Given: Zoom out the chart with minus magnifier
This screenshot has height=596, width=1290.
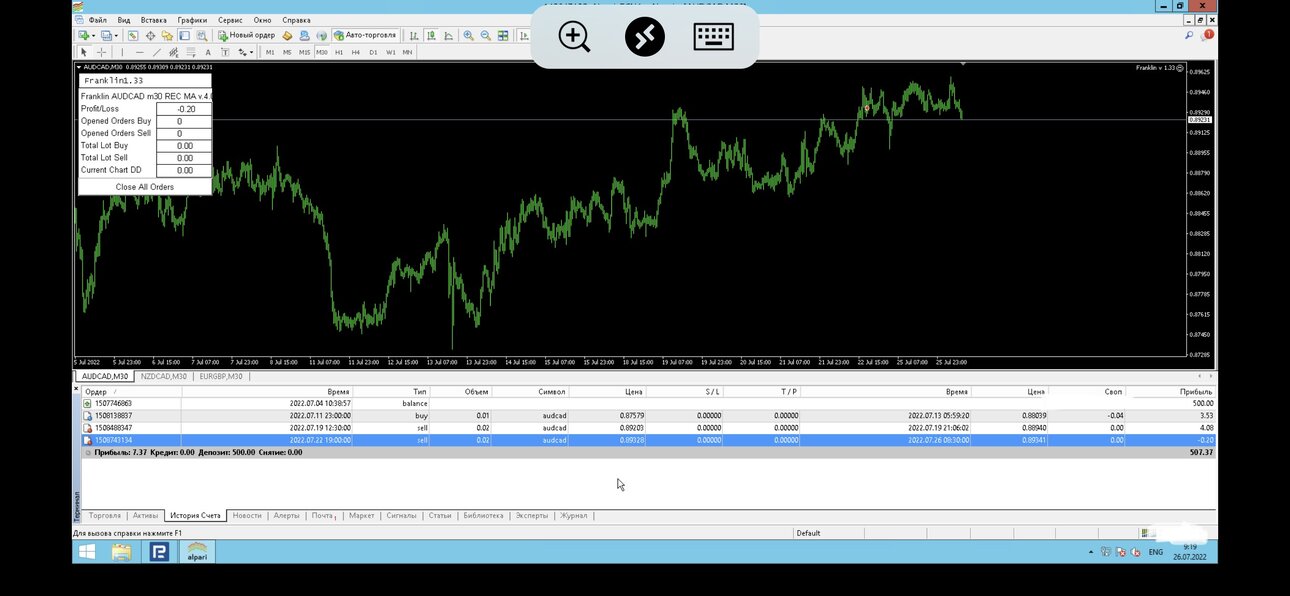Looking at the screenshot, I should coord(486,35).
